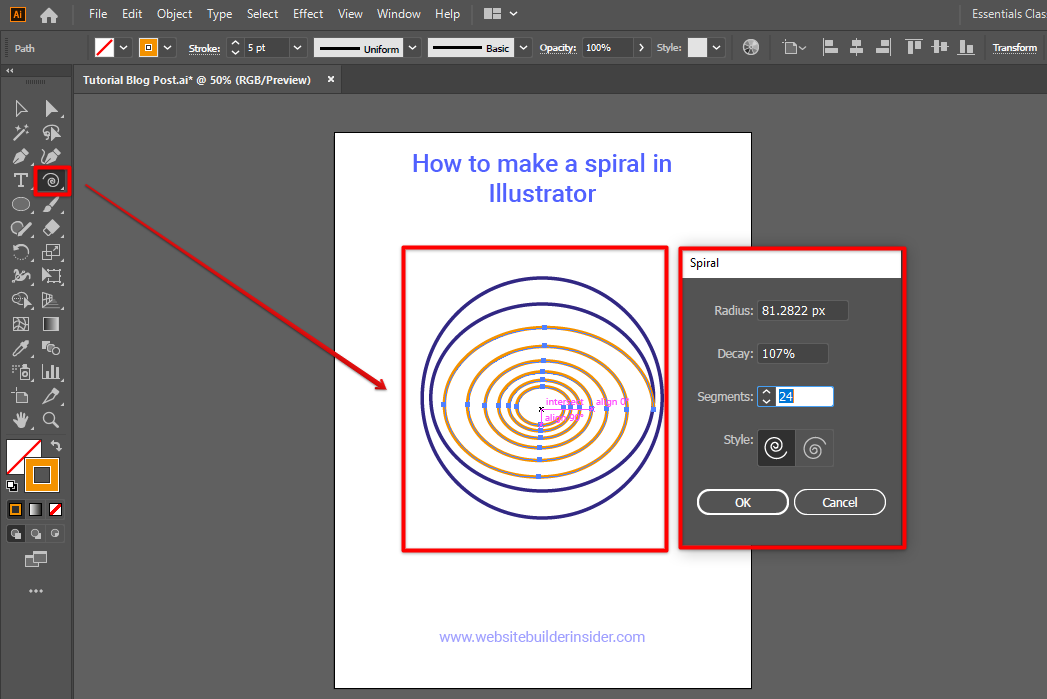Viewport: 1047px width, 699px height.
Task: Select the Eyedropper tool
Action: pyautogui.click(x=22, y=348)
